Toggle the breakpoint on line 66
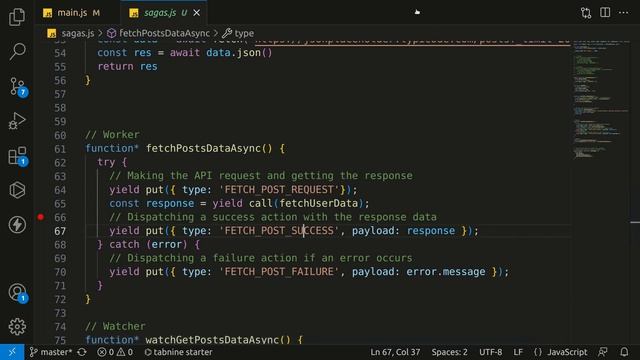This screenshot has height=360, width=640. (41, 217)
